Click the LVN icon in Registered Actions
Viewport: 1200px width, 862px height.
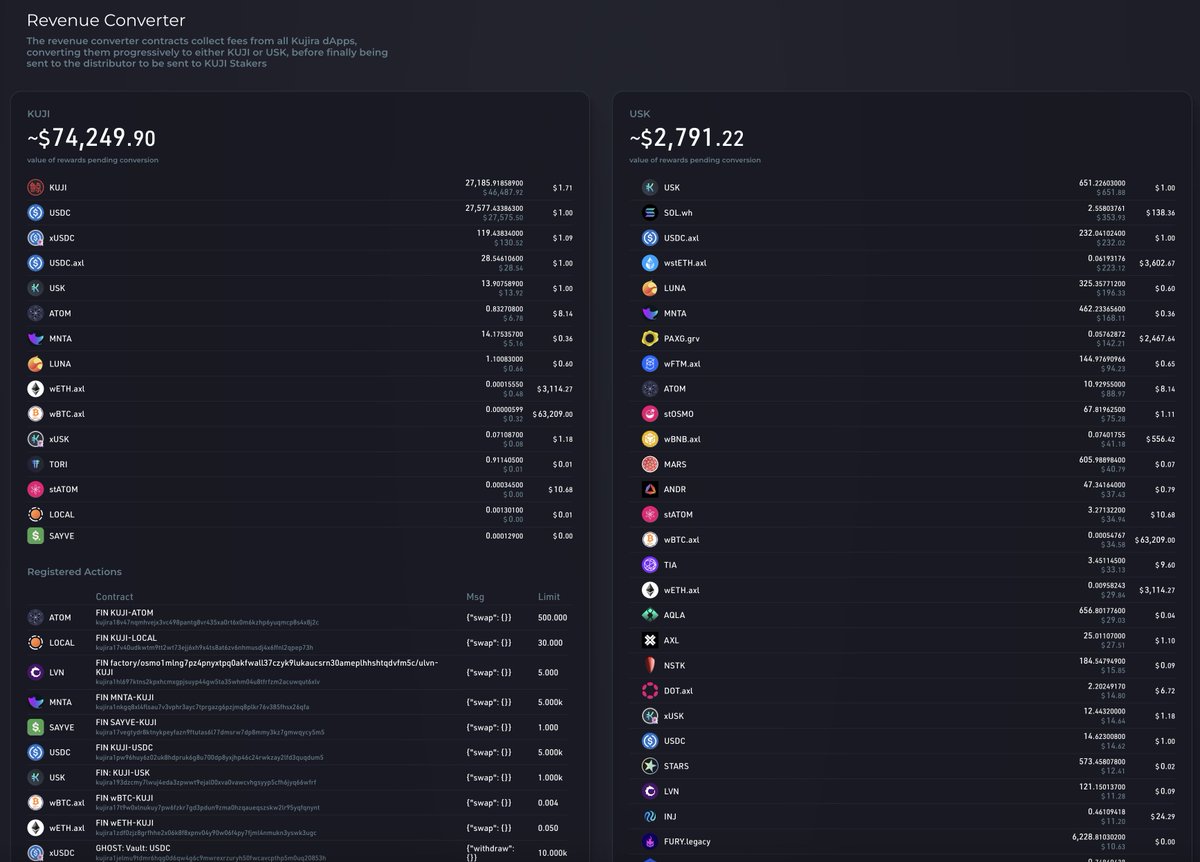pyautogui.click(x=35, y=672)
